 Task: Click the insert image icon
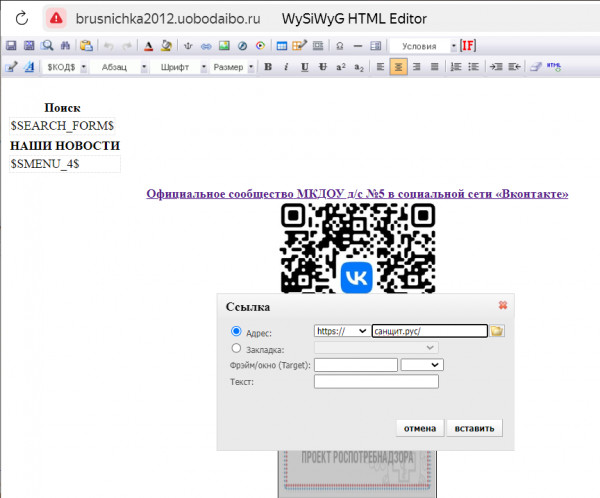point(224,46)
